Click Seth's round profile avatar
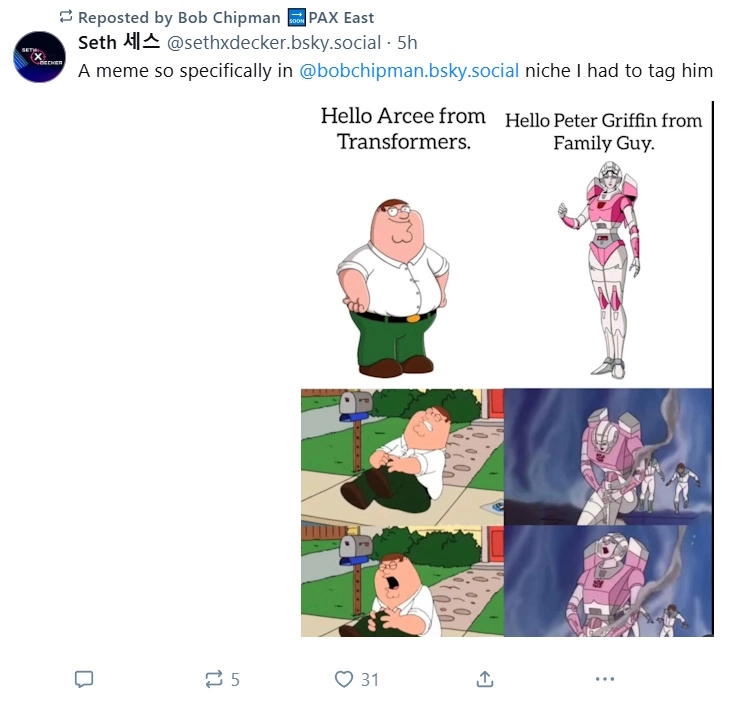Image resolution: width=733 pixels, height=703 pixels. [x=40, y=57]
